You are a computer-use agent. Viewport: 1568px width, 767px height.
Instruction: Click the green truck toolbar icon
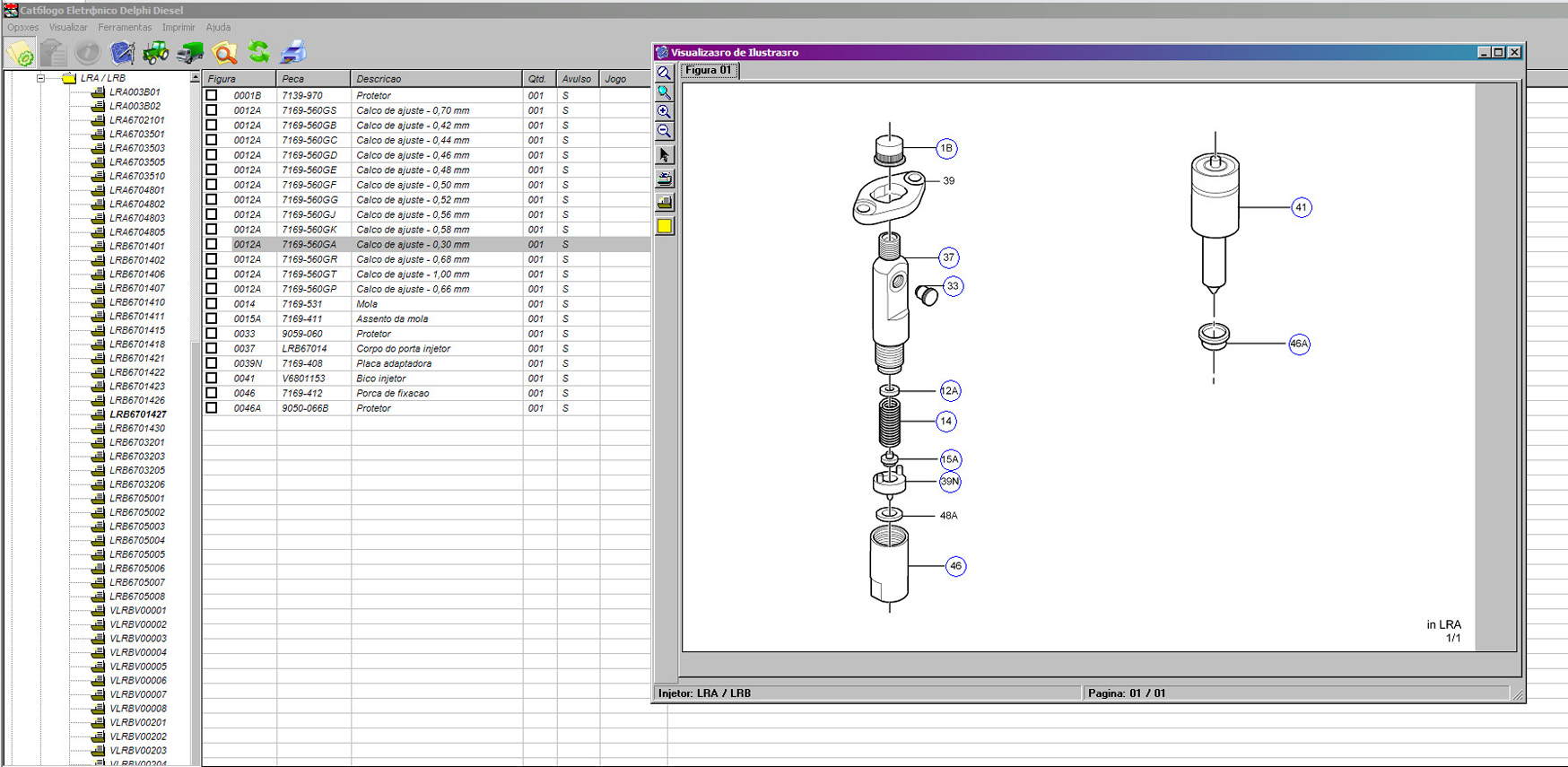click(189, 53)
